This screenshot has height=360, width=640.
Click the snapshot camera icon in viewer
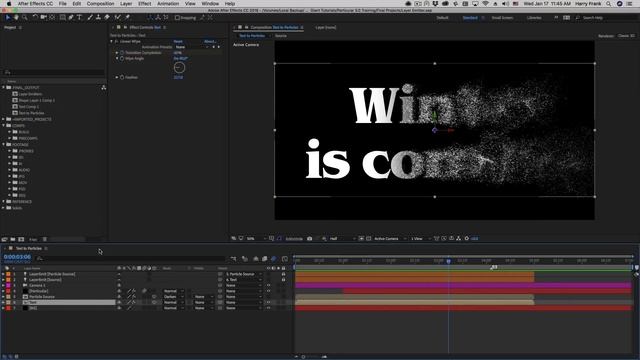309,238
